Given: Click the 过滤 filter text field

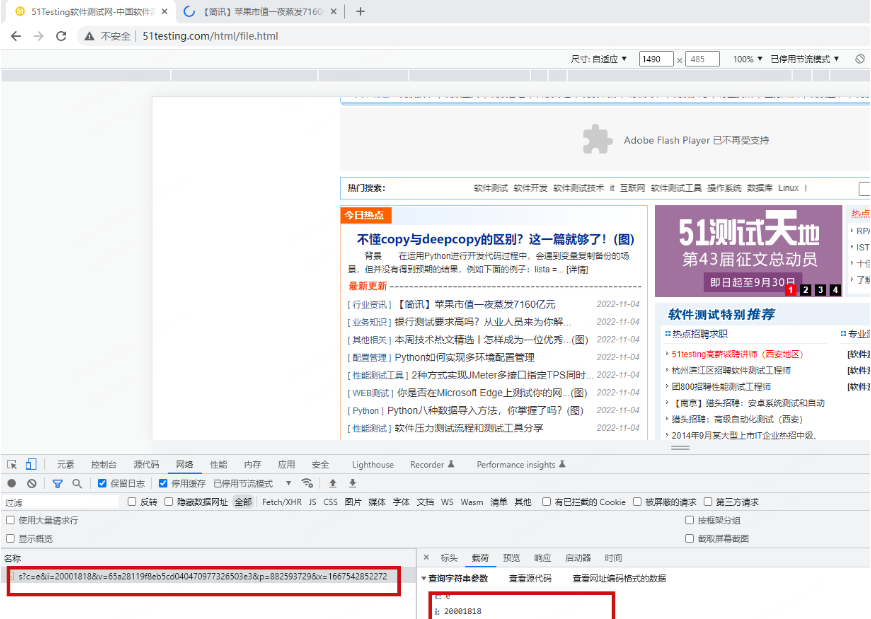Looking at the screenshot, I should pos(61,502).
